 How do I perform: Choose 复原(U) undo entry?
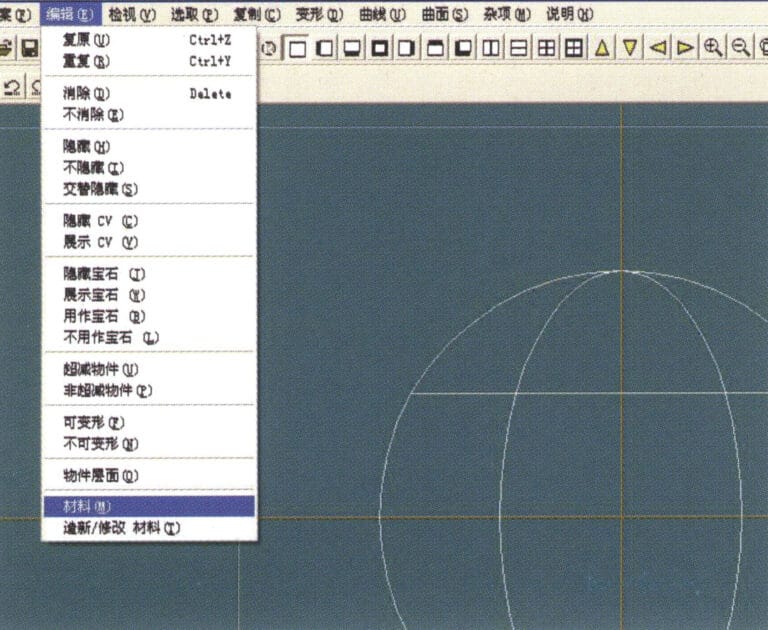149,40
